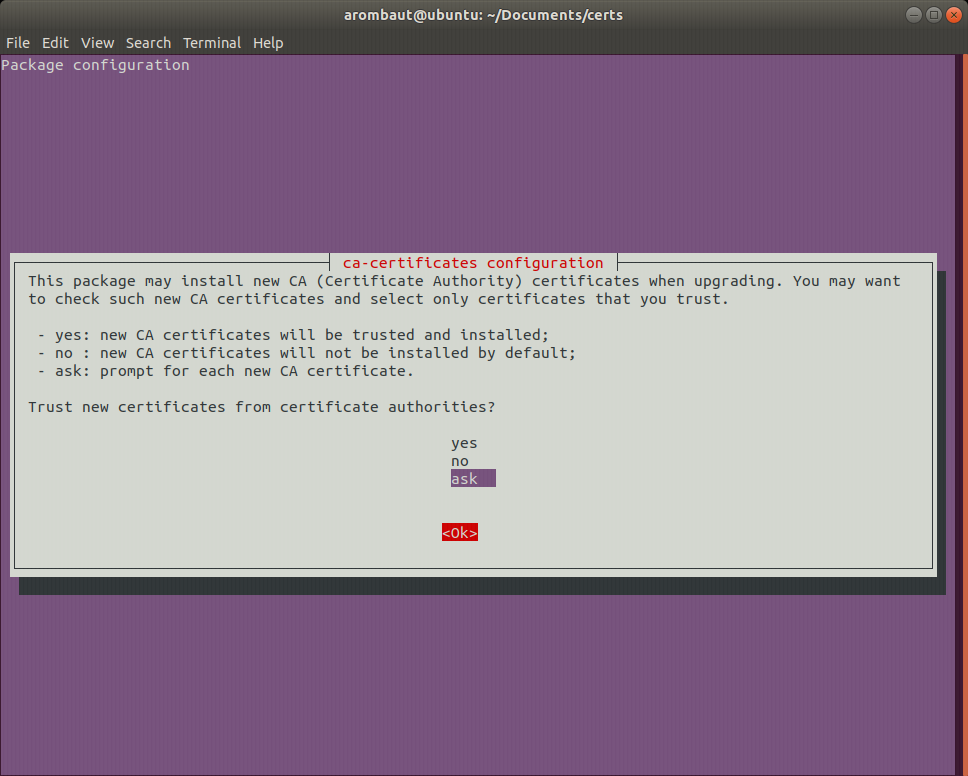
Task: Click the 'Trust new certificates' question text
Action: (262, 407)
